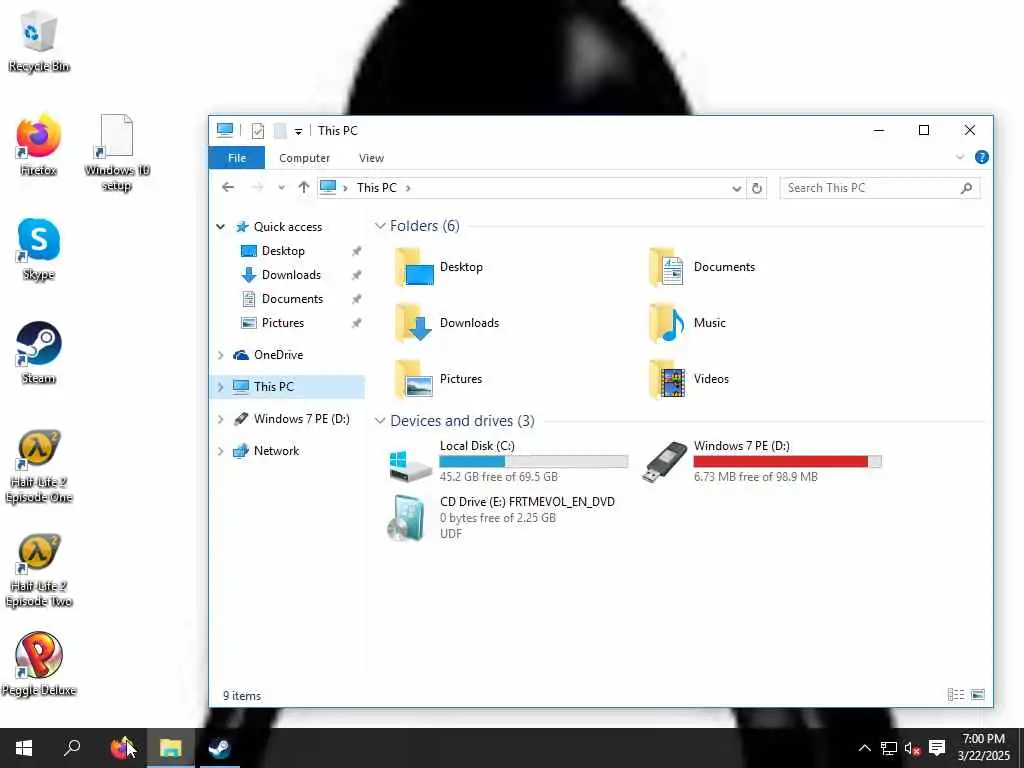Screen dimensions: 1024x768
Task: Launch Firefox from the desktop shortcut
Action: (x=39, y=145)
